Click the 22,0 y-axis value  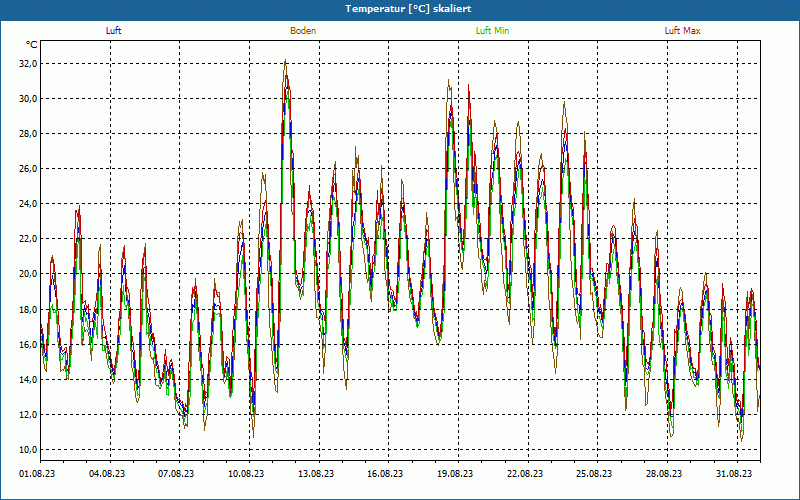[28, 239]
